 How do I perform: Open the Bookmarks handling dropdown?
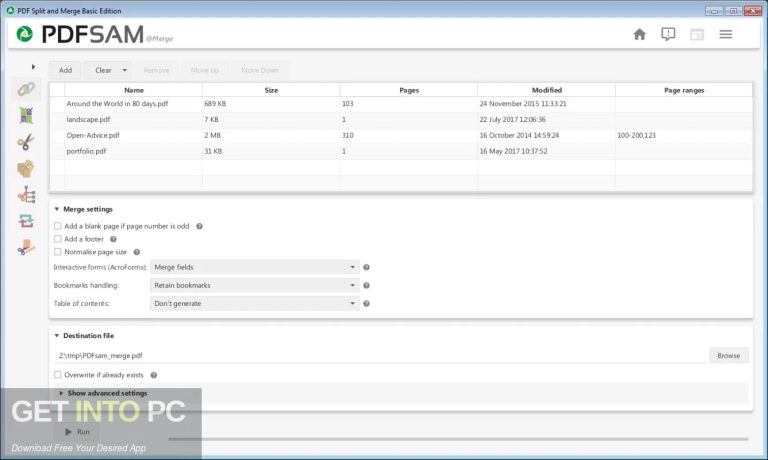pyautogui.click(x=255, y=285)
